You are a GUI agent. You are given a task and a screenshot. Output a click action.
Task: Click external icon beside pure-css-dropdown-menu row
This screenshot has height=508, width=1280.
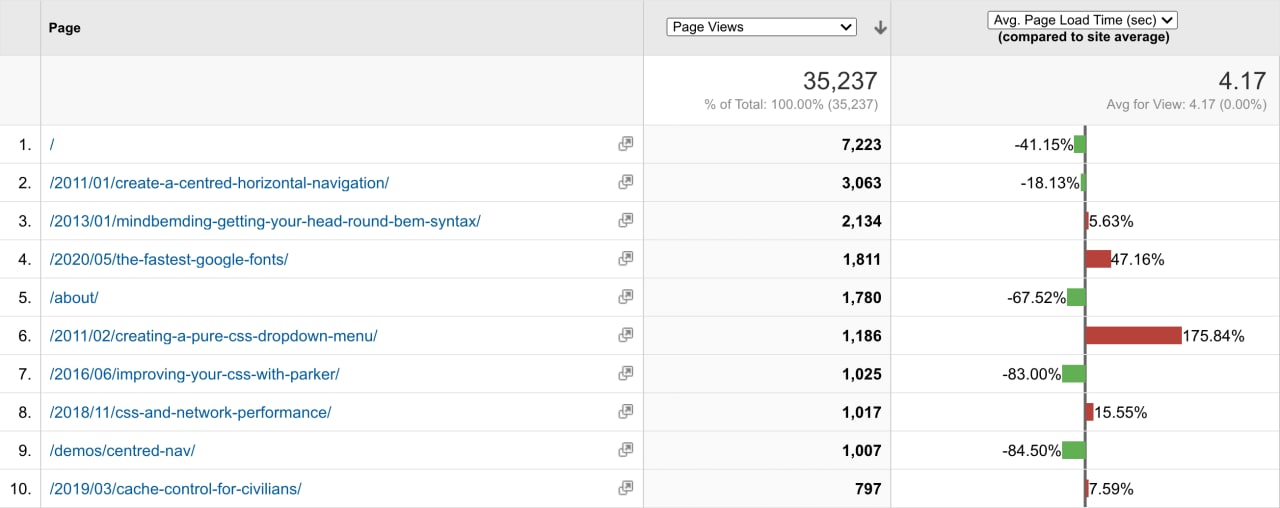(625, 335)
